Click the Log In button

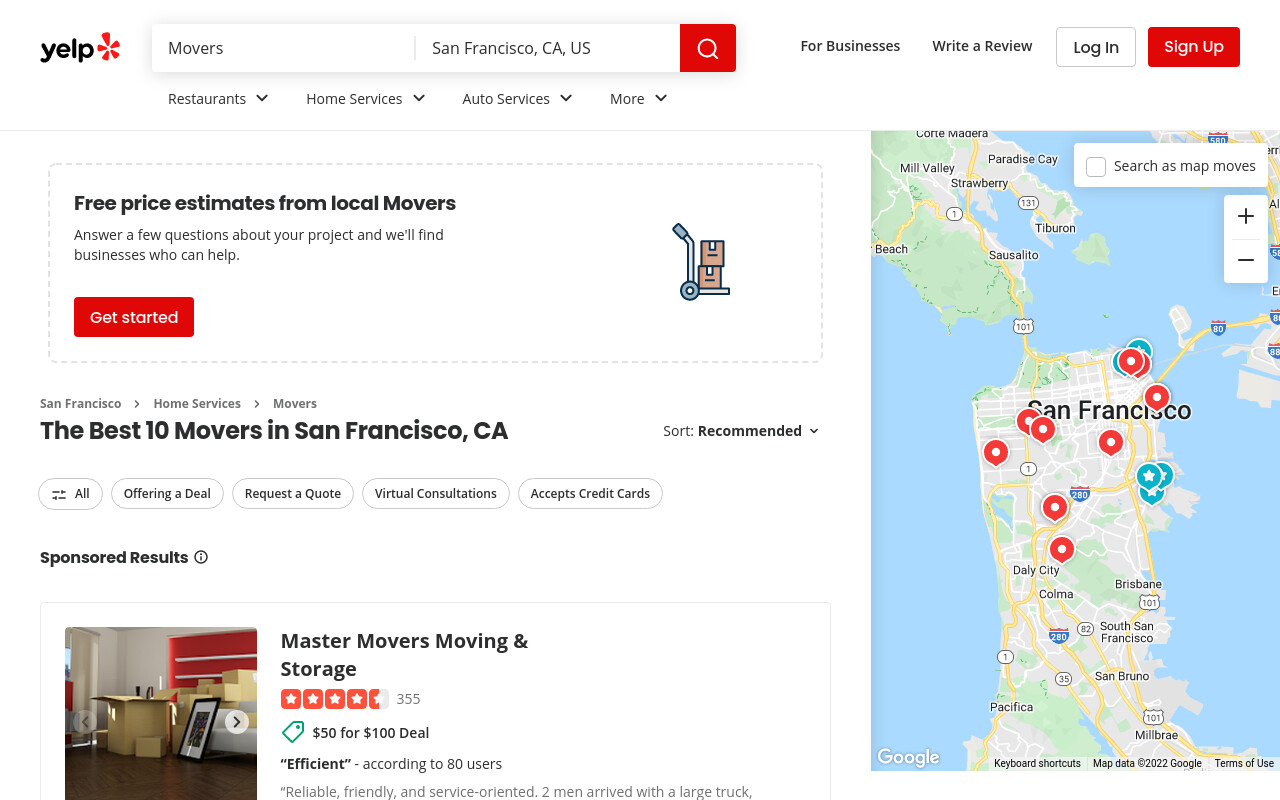click(1096, 47)
